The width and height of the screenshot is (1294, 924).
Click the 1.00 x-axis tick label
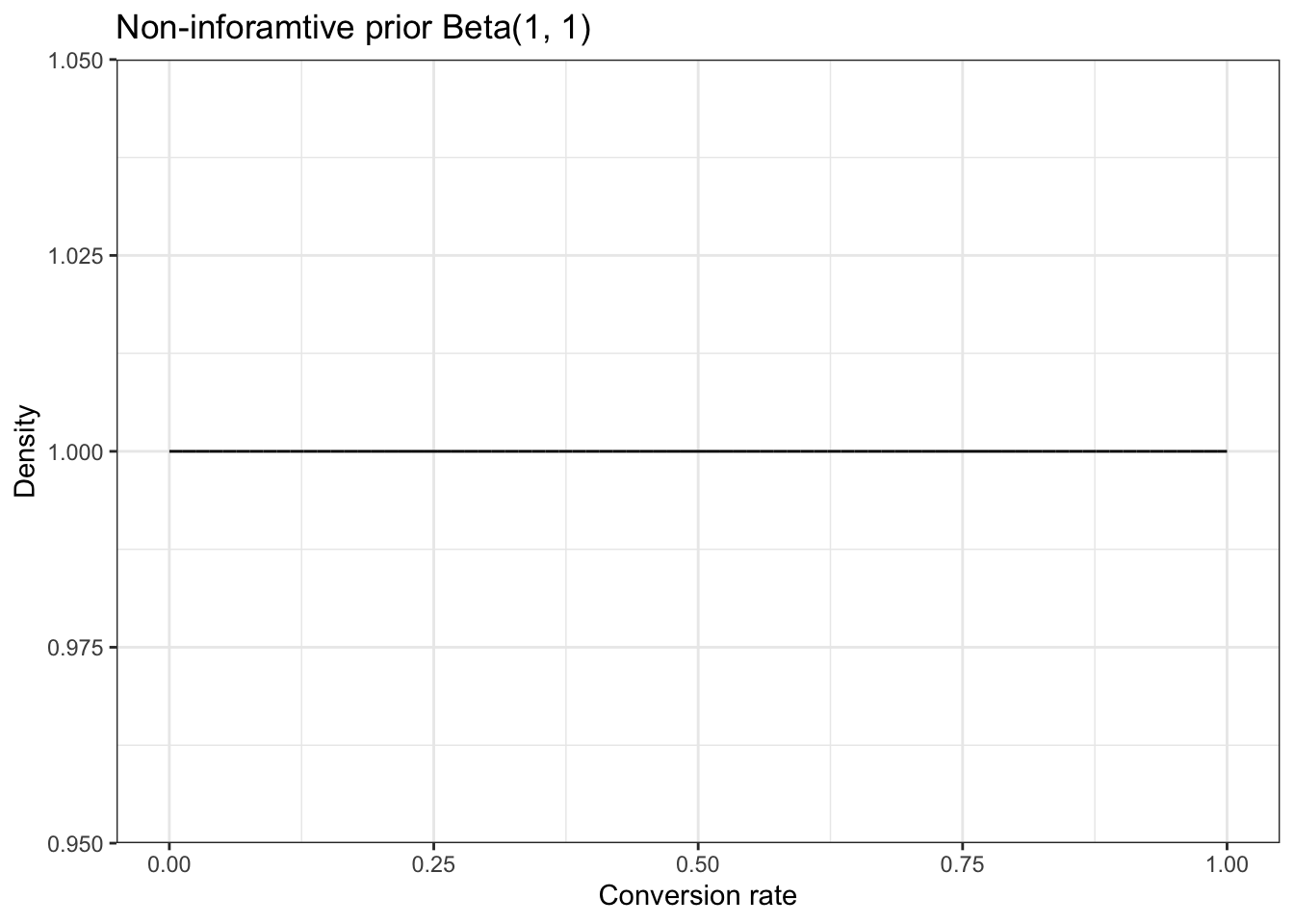(1227, 865)
